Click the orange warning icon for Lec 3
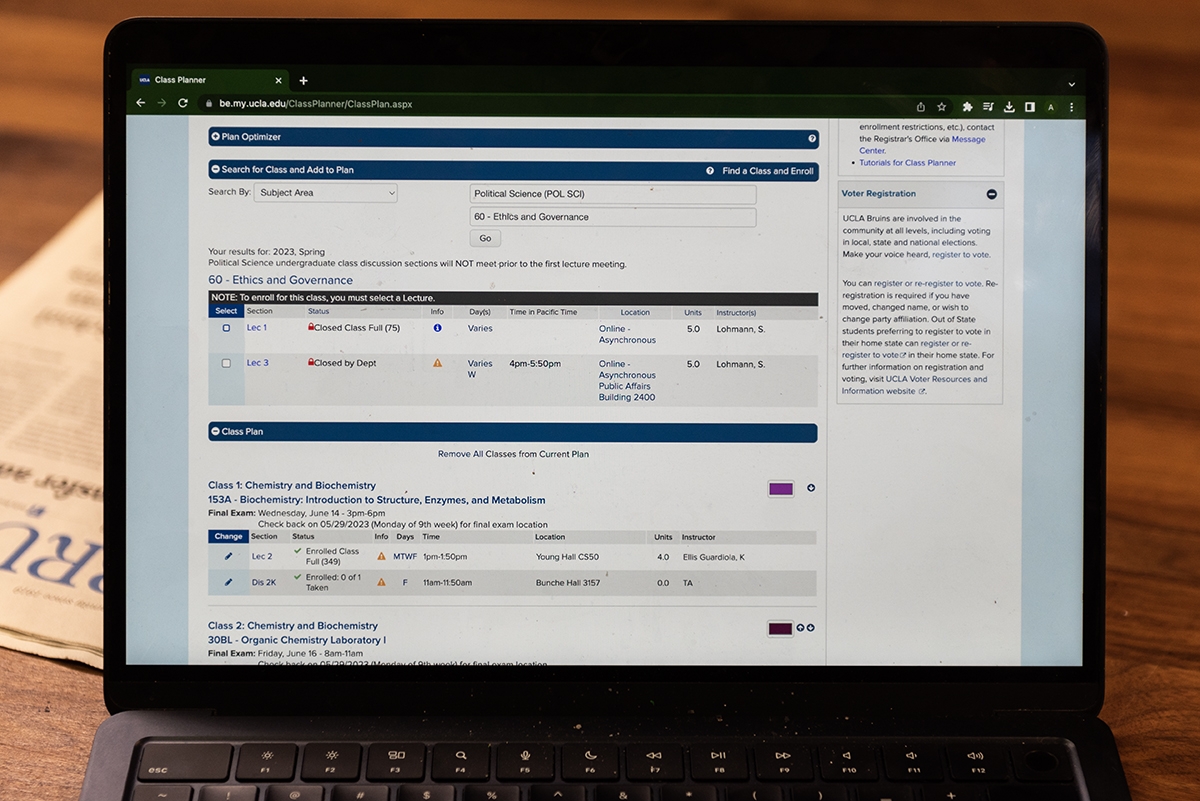The height and width of the screenshot is (801, 1200). tap(437, 363)
